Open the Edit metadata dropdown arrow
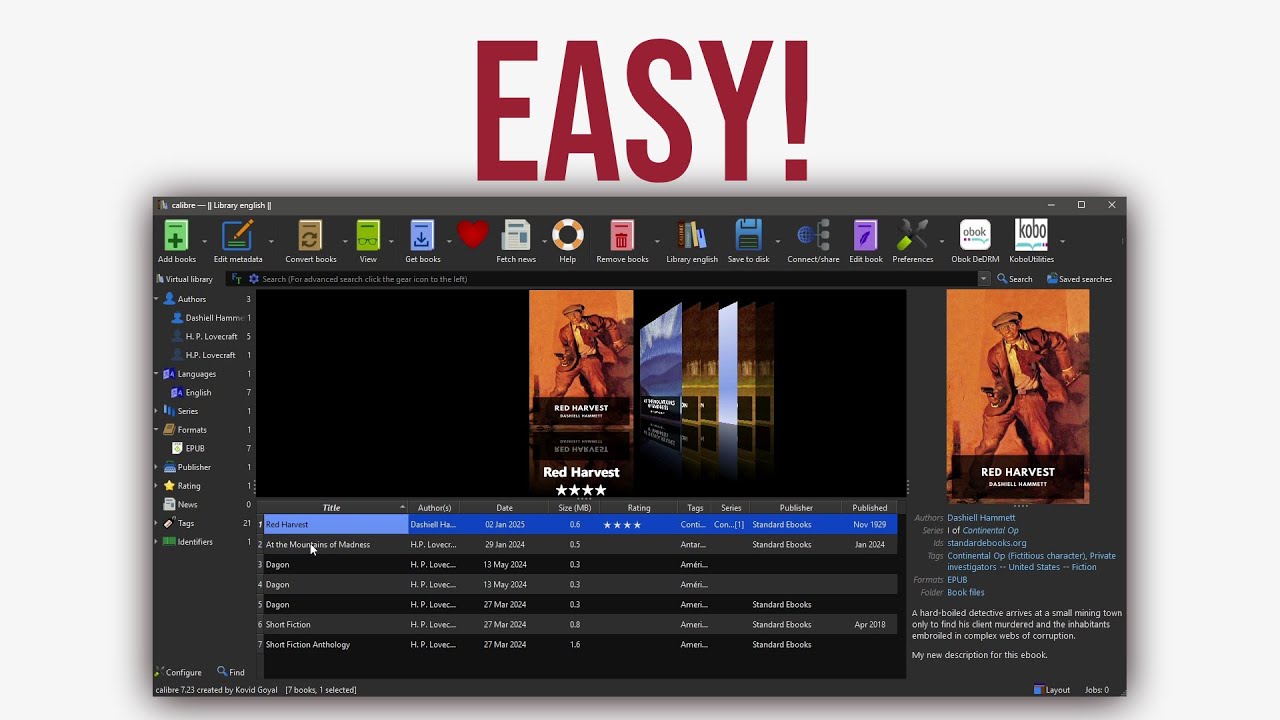The width and height of the screenshot is (1280, 720). coord(270,241)
